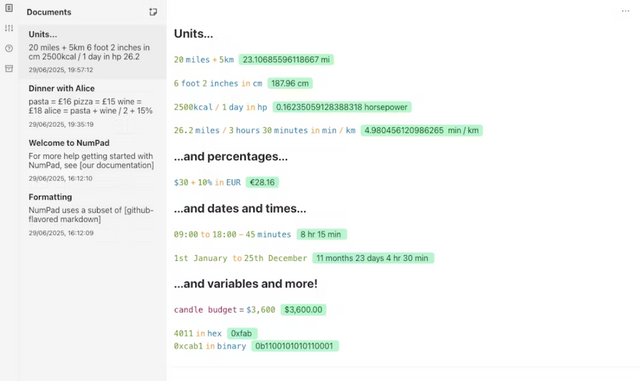
Task: Click the timestamp "29/06/2025, 19:57:12"
Action: pyautogui.click(x=61, y=70)
